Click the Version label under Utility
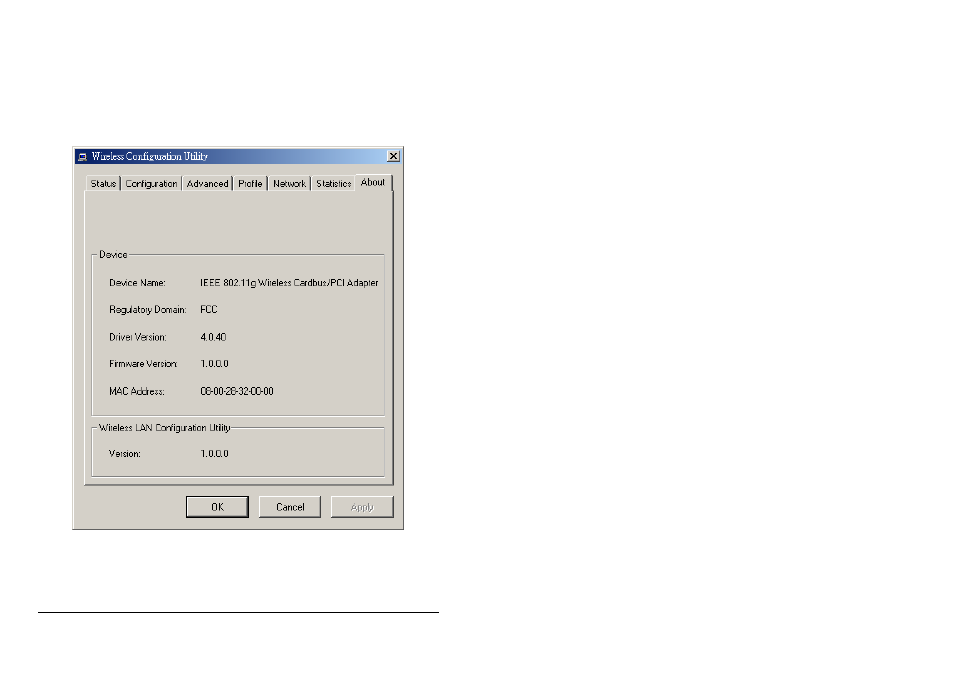 click(x=124, y=453)
